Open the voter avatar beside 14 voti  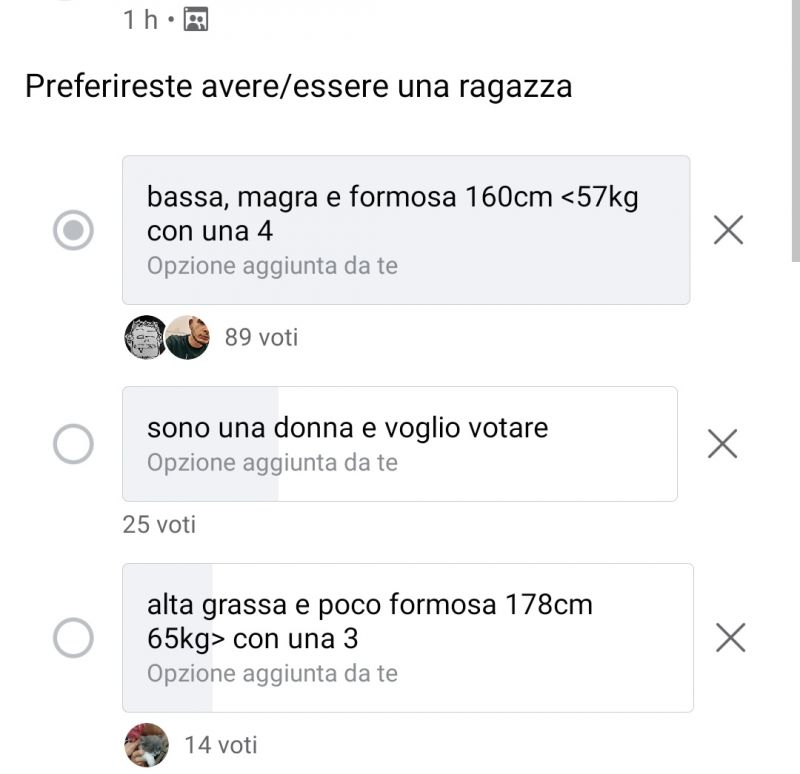pos(146,745)
